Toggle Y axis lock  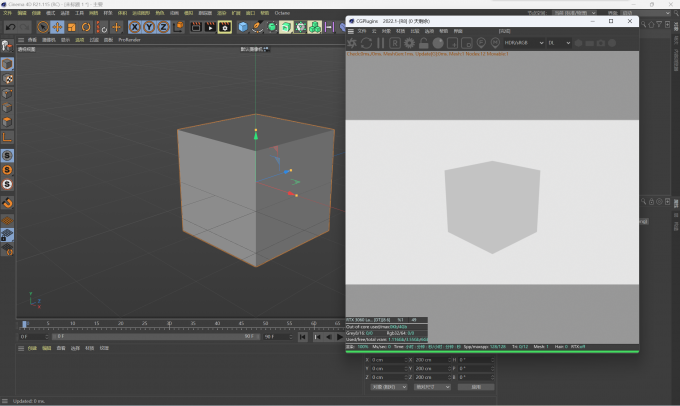click(149, 27)
